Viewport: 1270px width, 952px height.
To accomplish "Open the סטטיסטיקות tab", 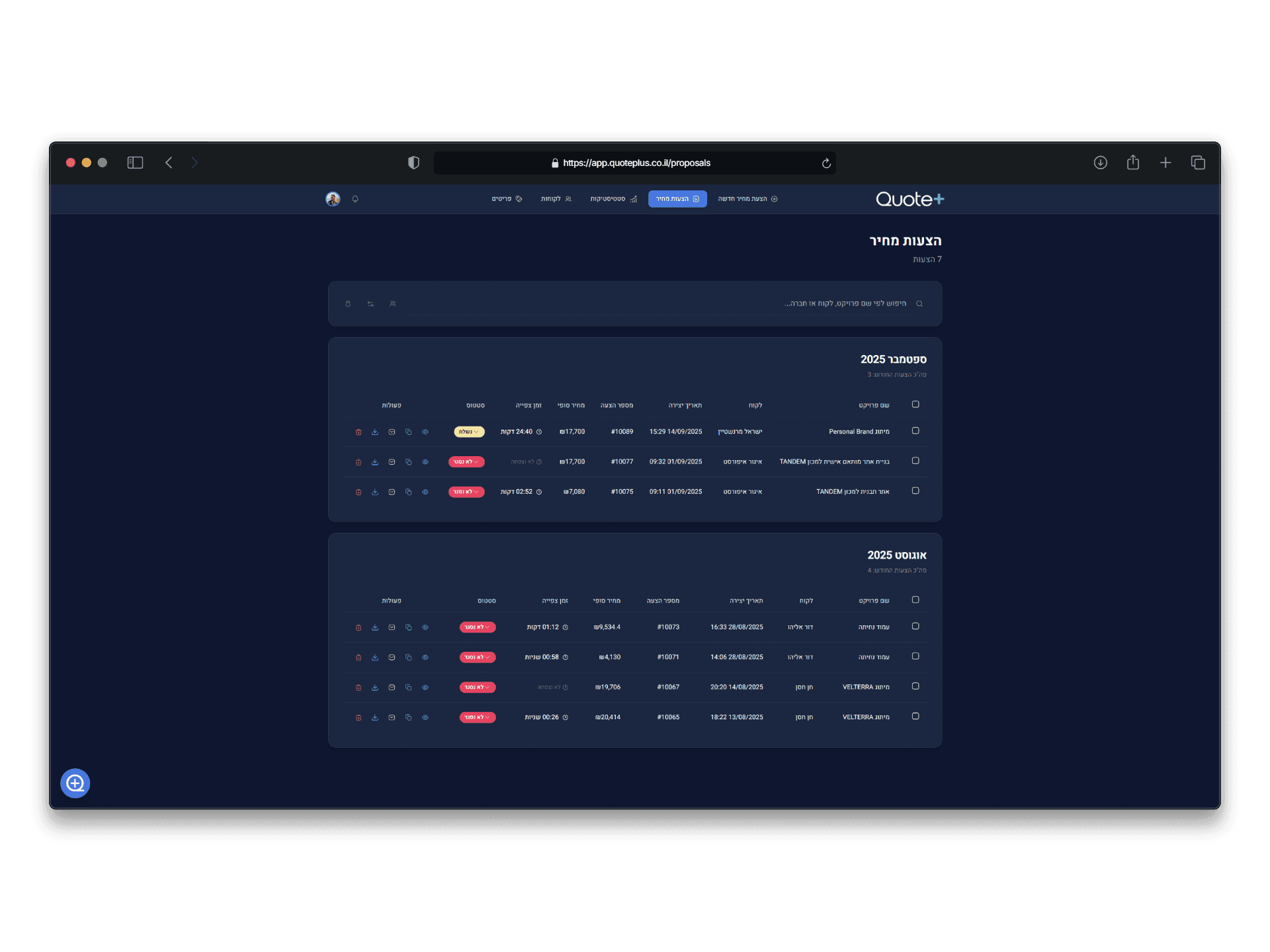I will click(614, 199).
